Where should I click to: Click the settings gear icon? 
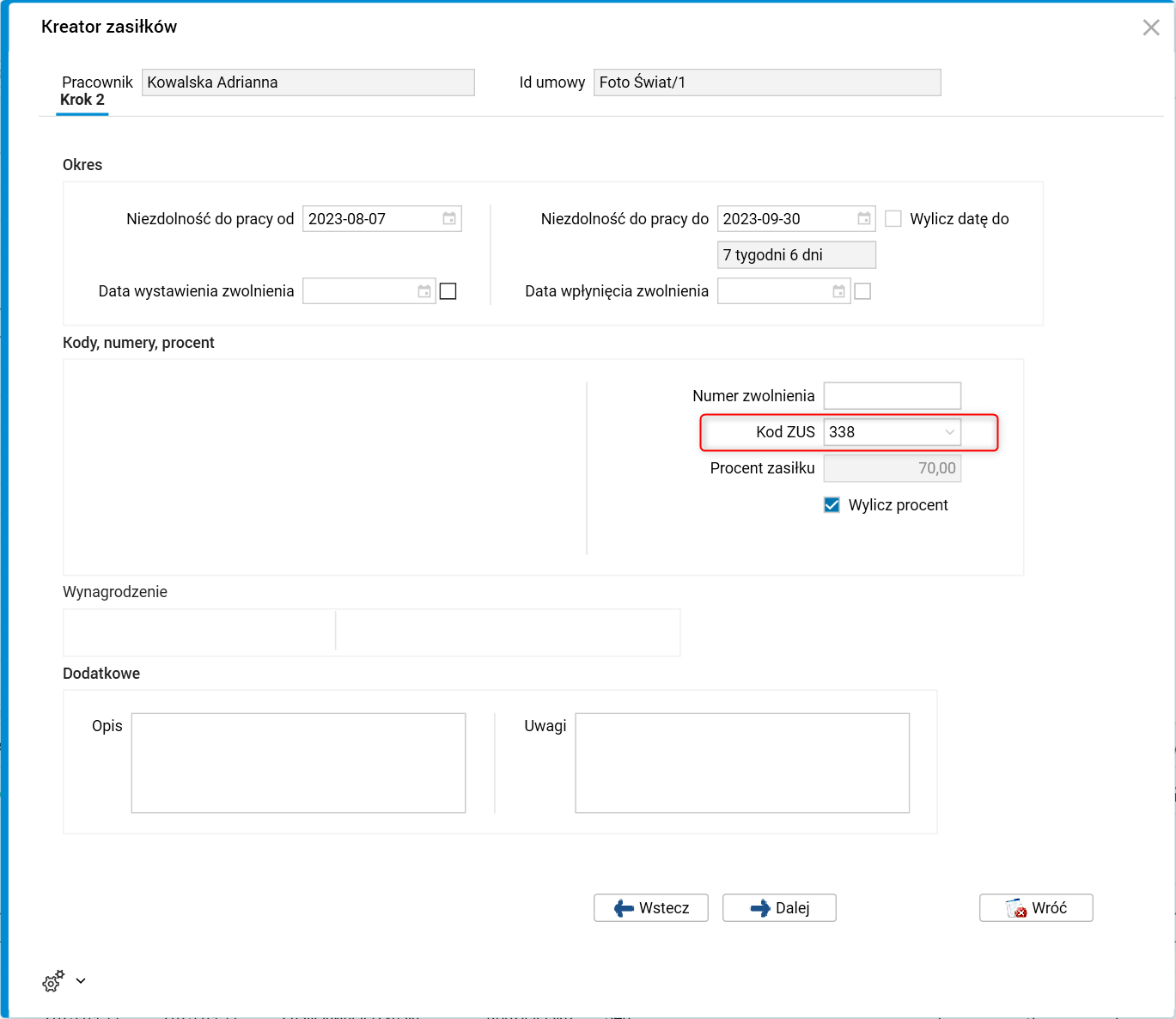coord(53,981)
